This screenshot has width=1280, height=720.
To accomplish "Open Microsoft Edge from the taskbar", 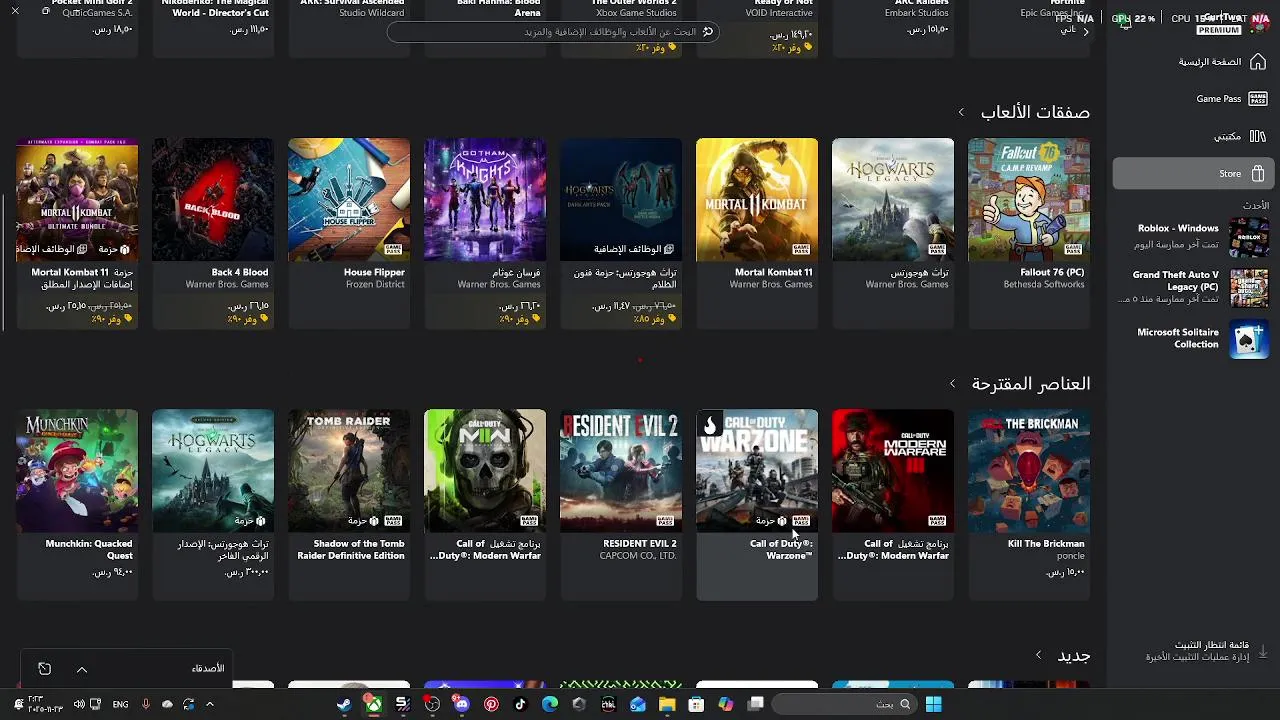I will point(550,705).
